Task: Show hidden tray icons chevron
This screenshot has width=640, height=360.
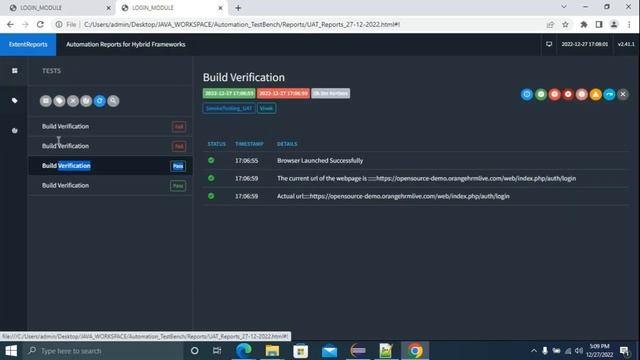Action: pos(533,351)
